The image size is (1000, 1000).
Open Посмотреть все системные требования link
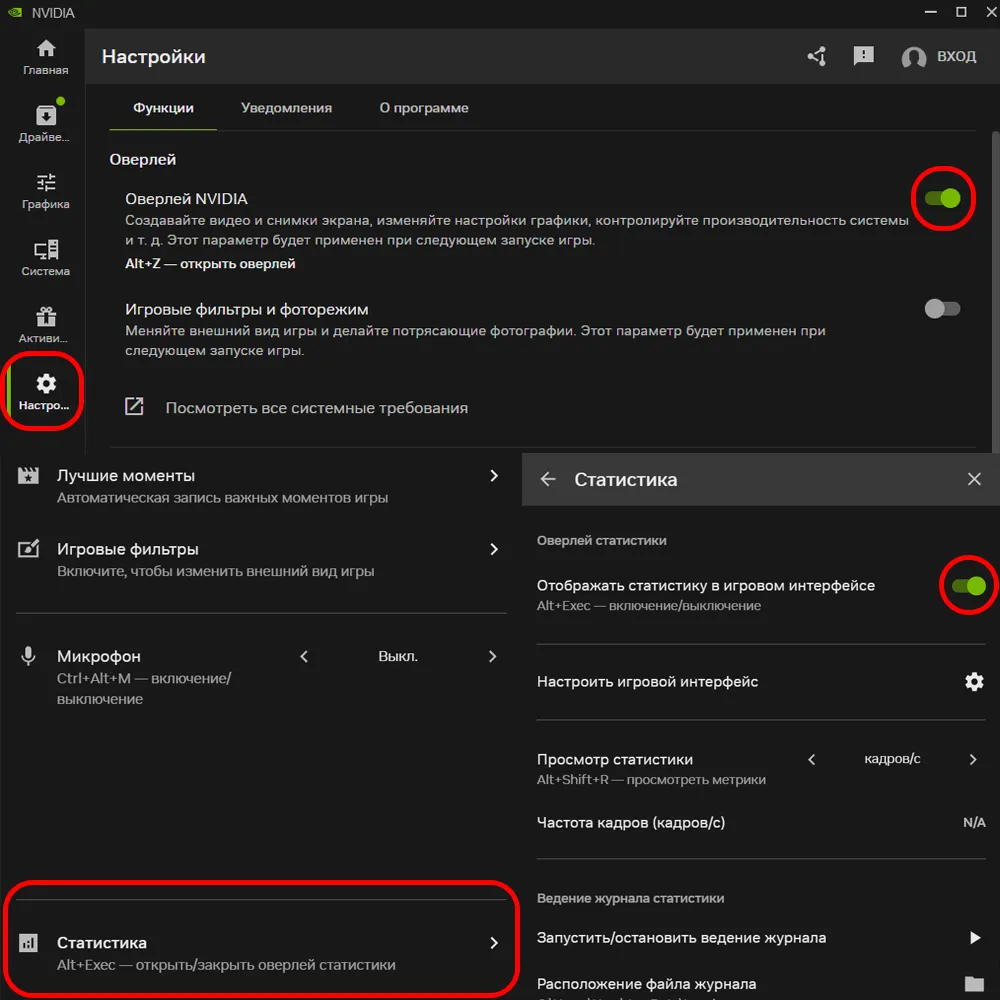pos(316,408)
